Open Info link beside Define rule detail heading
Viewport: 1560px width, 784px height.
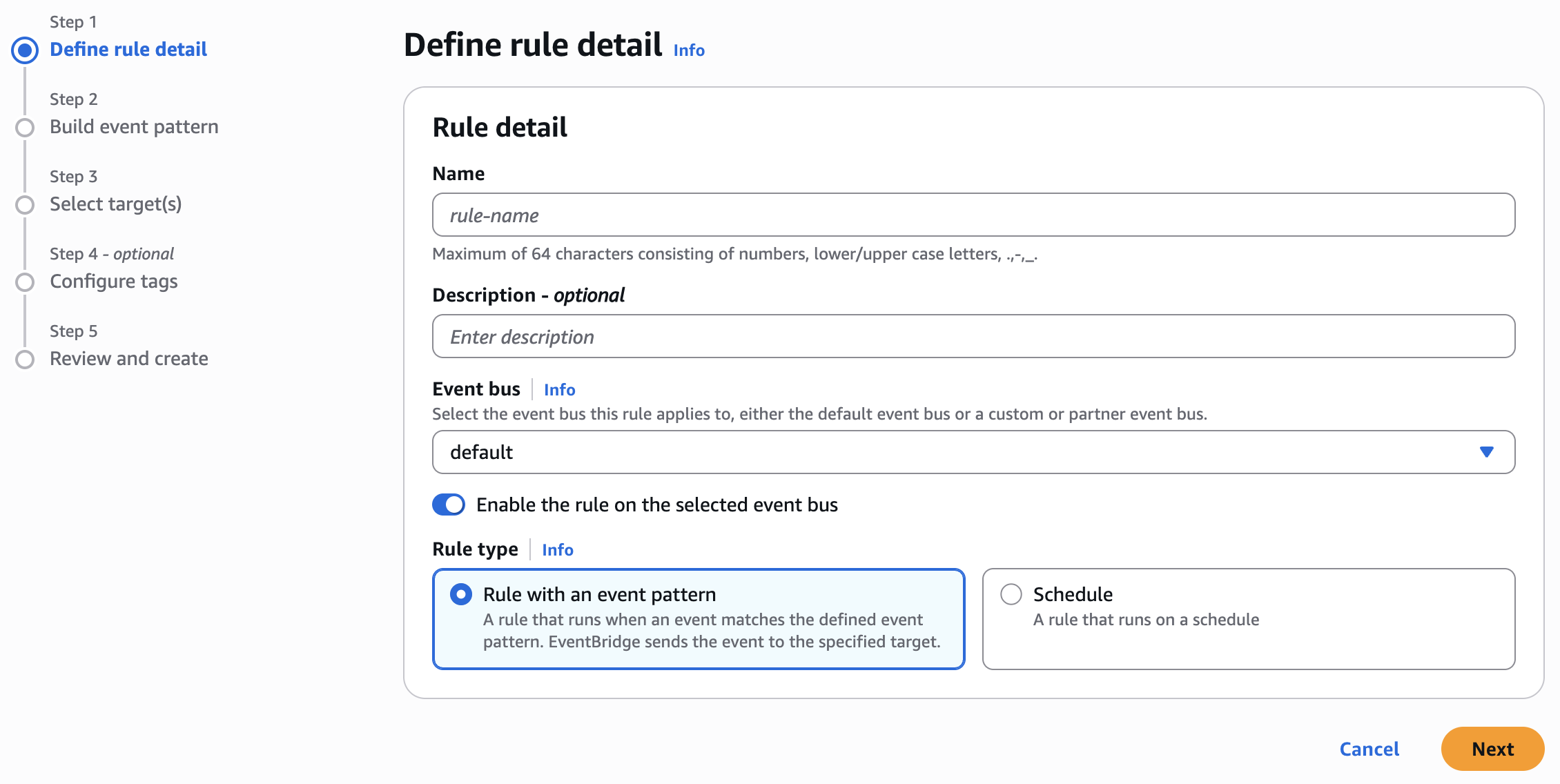[x=689, y=50]
